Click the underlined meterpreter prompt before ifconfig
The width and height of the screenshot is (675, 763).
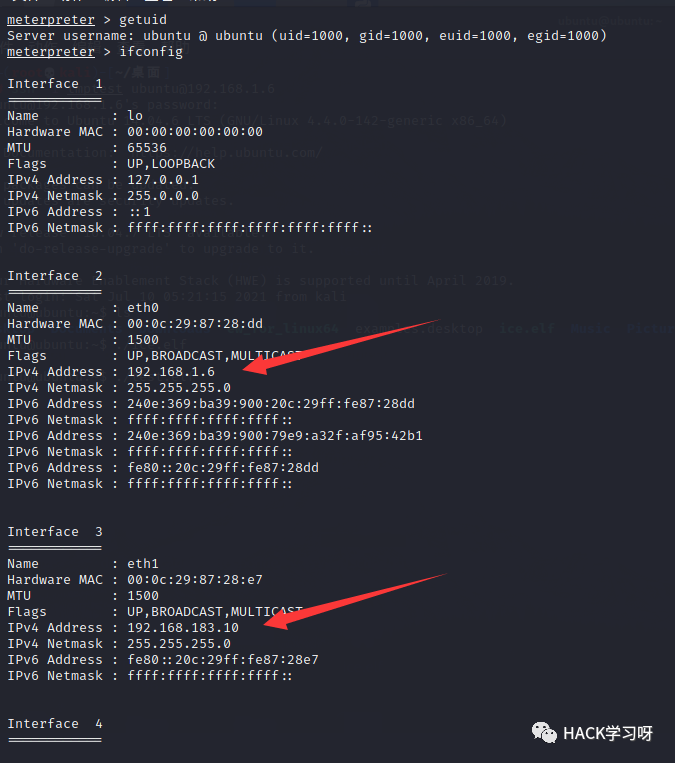click(51, 52)
